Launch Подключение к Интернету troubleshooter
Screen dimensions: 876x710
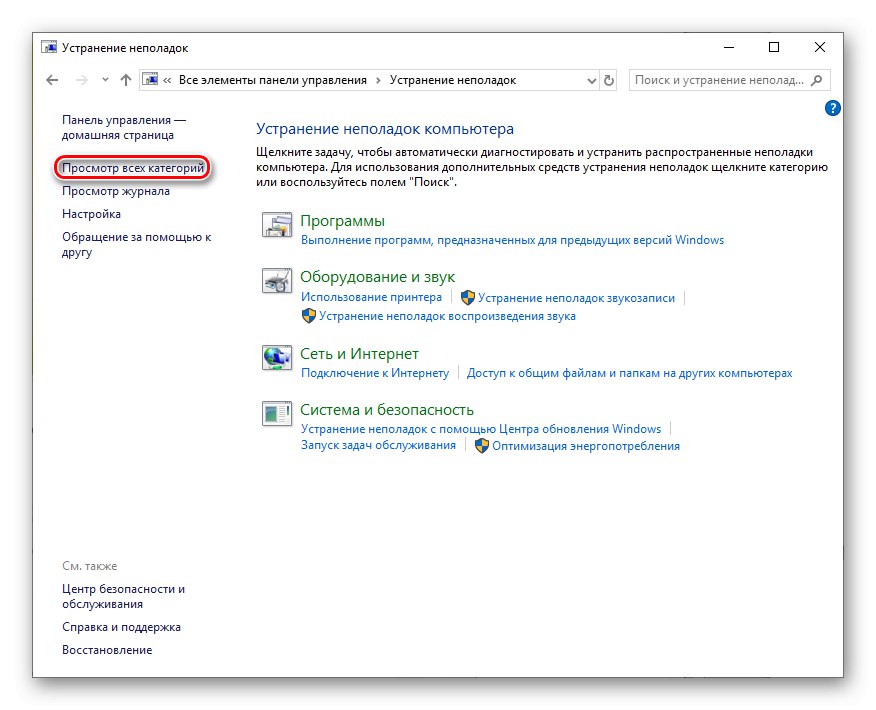click(375, 373)
